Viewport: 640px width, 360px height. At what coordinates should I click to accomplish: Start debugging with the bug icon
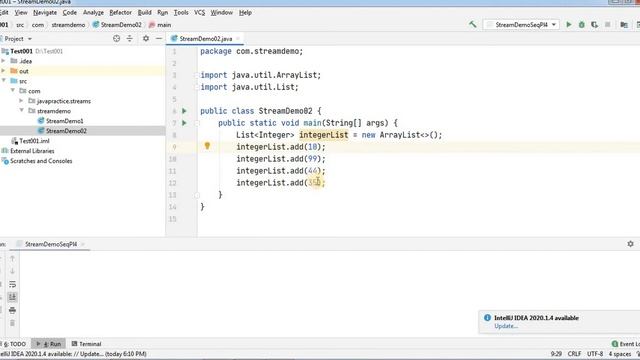tap(582, 24)
